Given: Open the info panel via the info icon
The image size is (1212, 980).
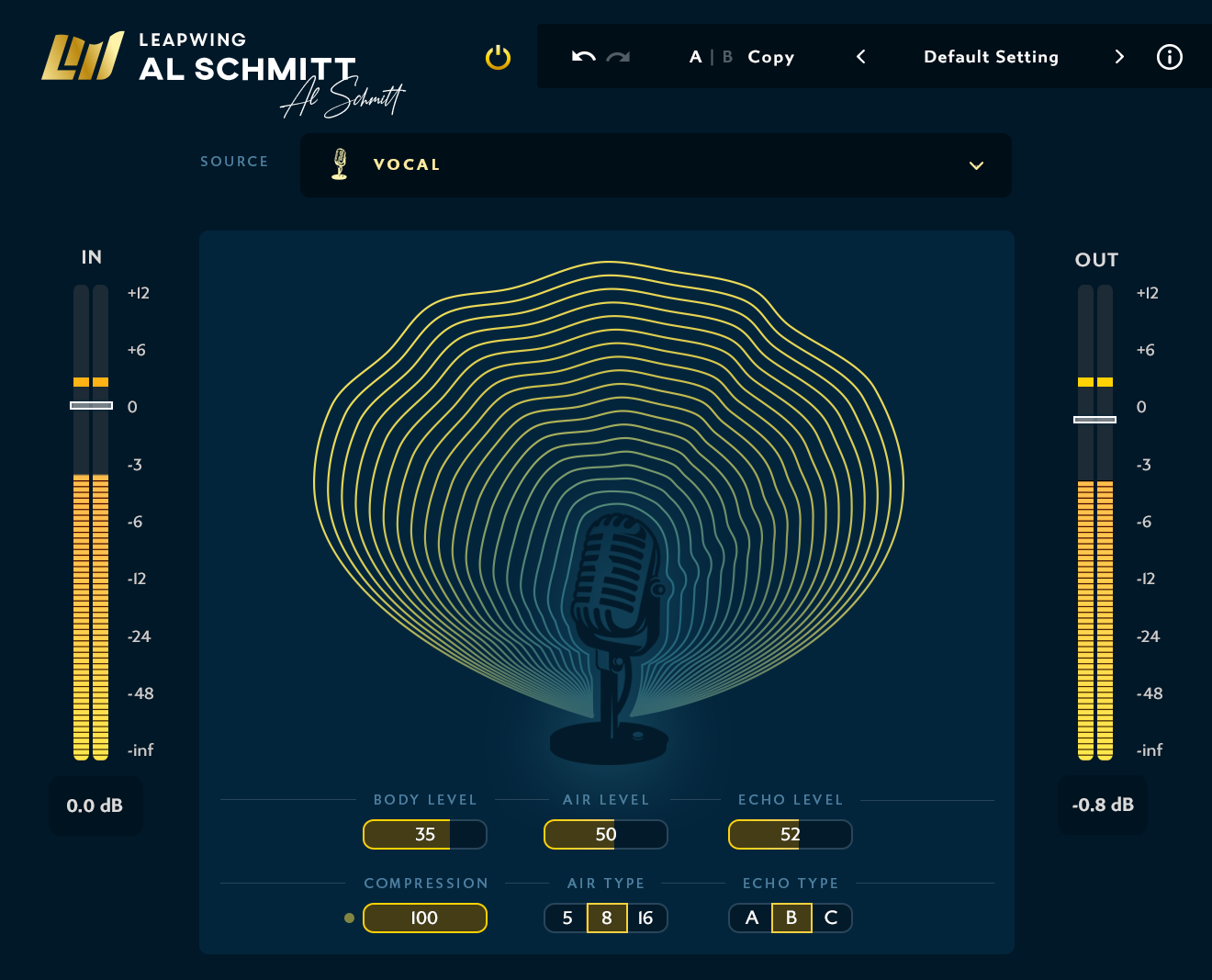Looking at the screenshot, I should (x=1169, y=57).
